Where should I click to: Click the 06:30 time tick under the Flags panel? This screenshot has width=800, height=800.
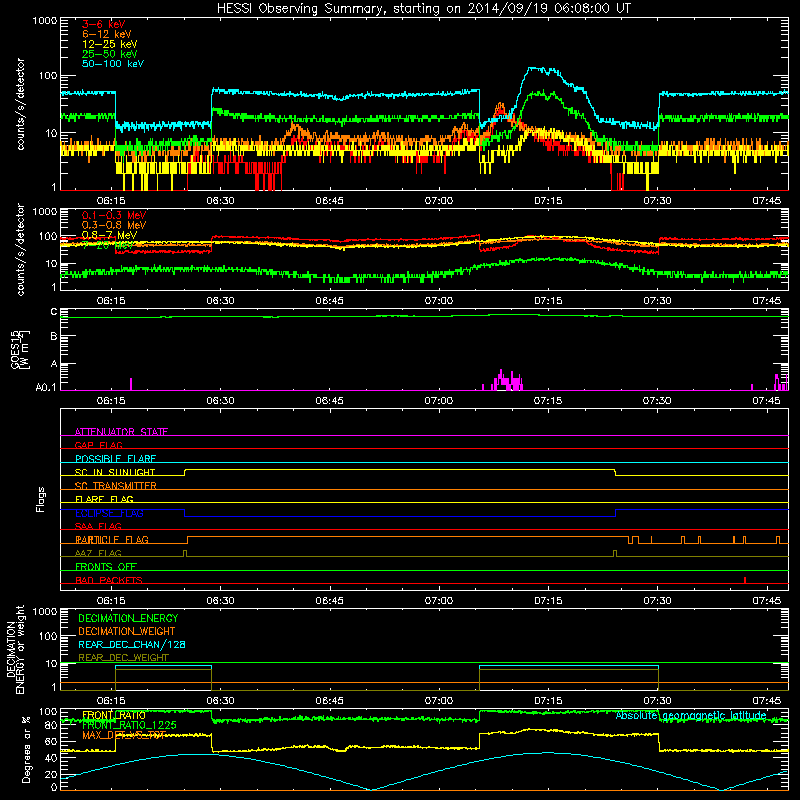pos(220,601)
